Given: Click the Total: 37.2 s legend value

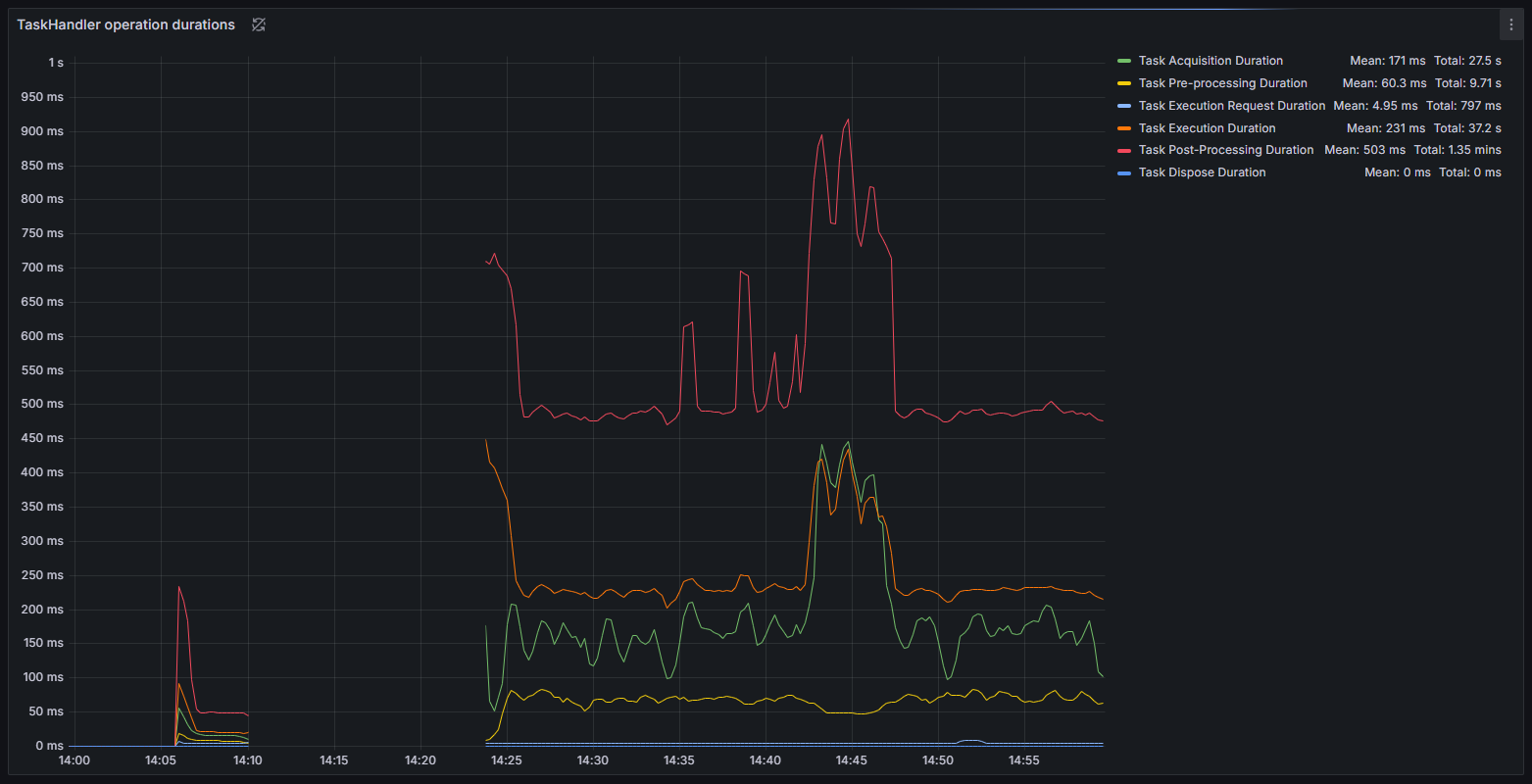Looking at the screenshot, I should click(x=1463, y=128).
